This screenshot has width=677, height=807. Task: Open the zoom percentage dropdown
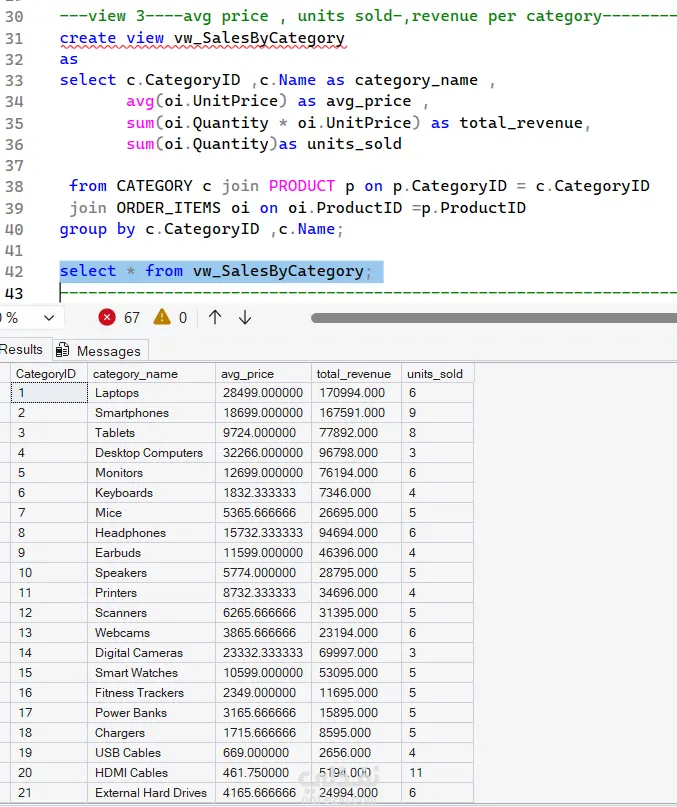49,318
